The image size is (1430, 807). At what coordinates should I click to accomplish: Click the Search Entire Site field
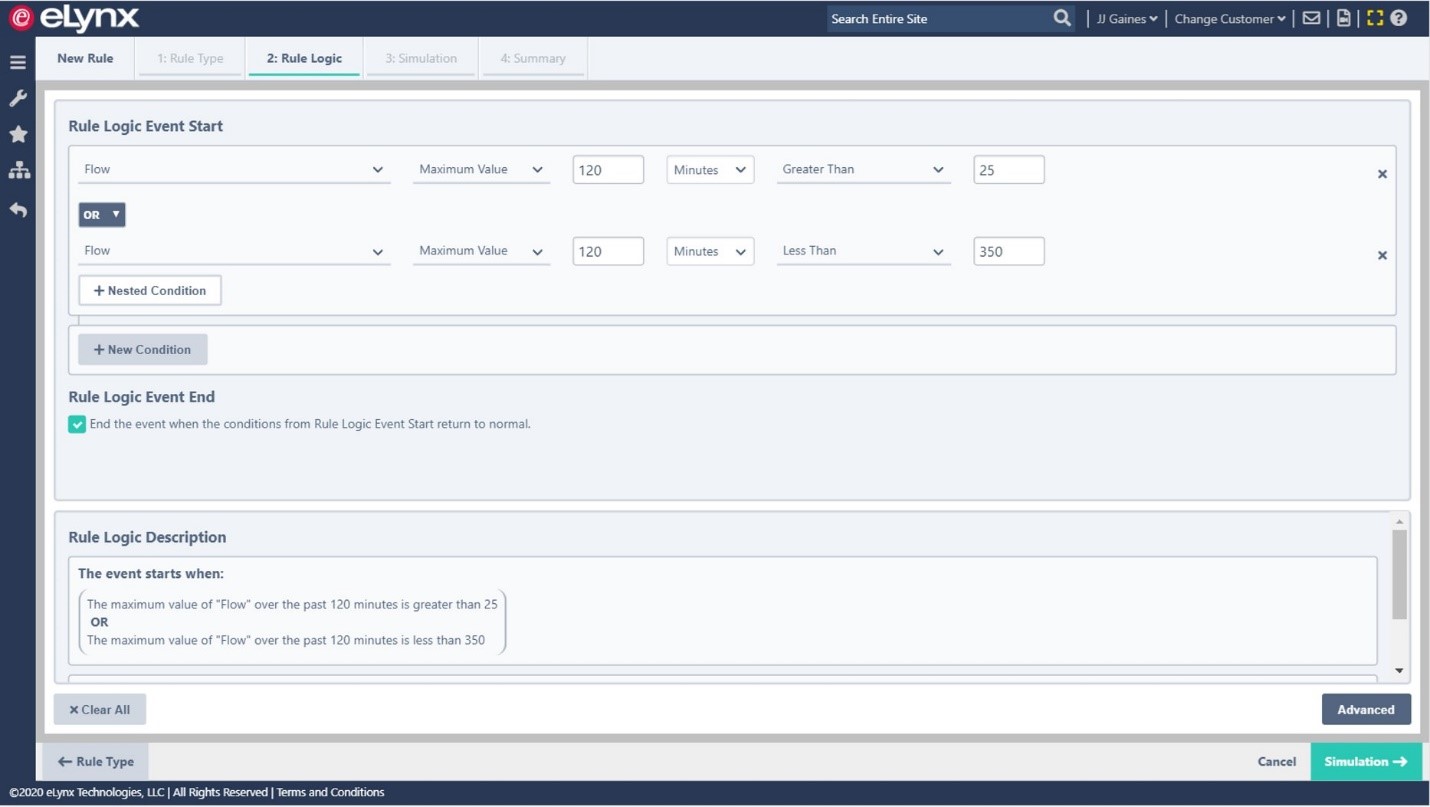[x=930, y=18]
